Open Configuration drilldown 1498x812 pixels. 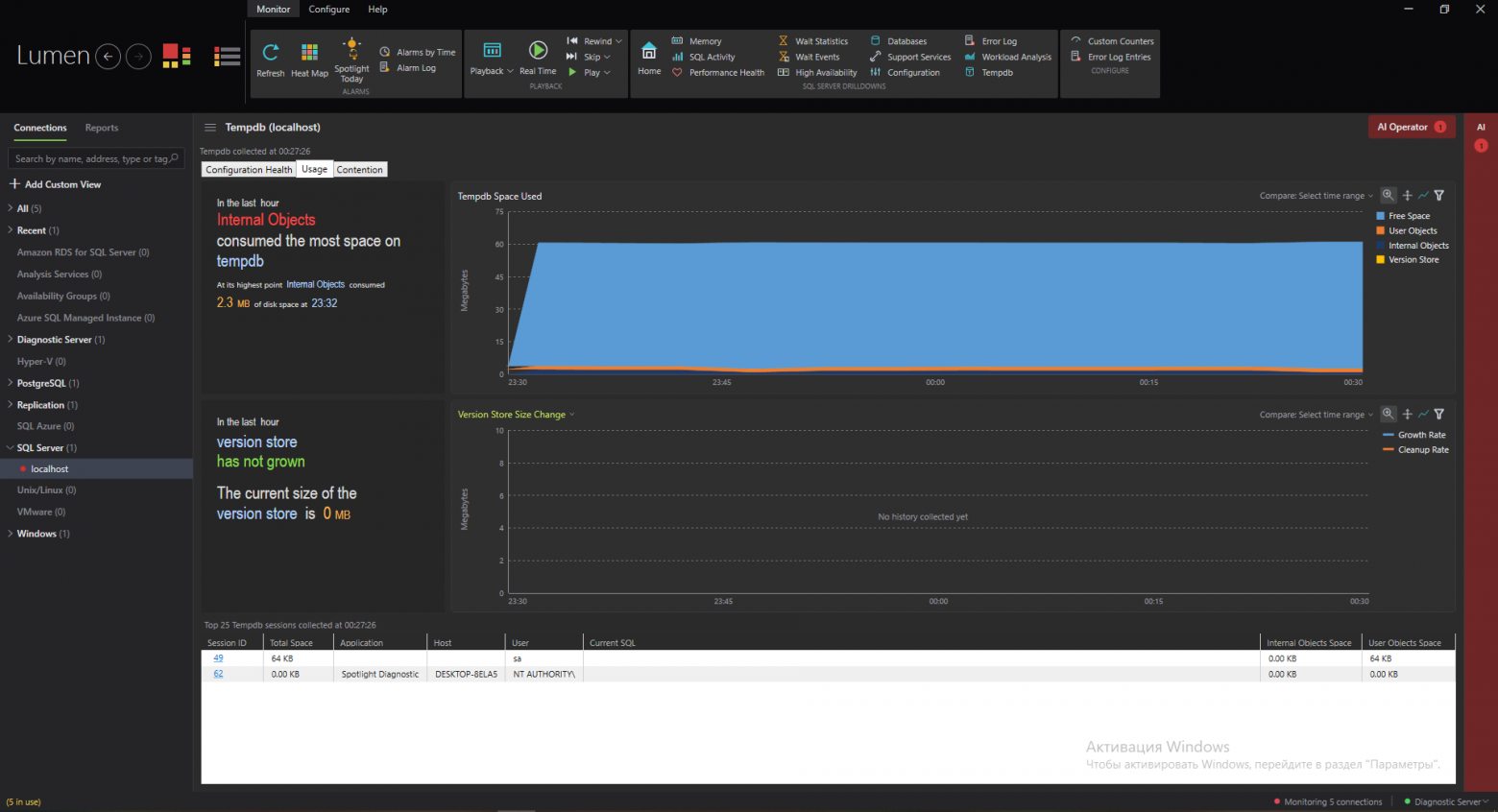pyautogui.click(x=905, y=72)
